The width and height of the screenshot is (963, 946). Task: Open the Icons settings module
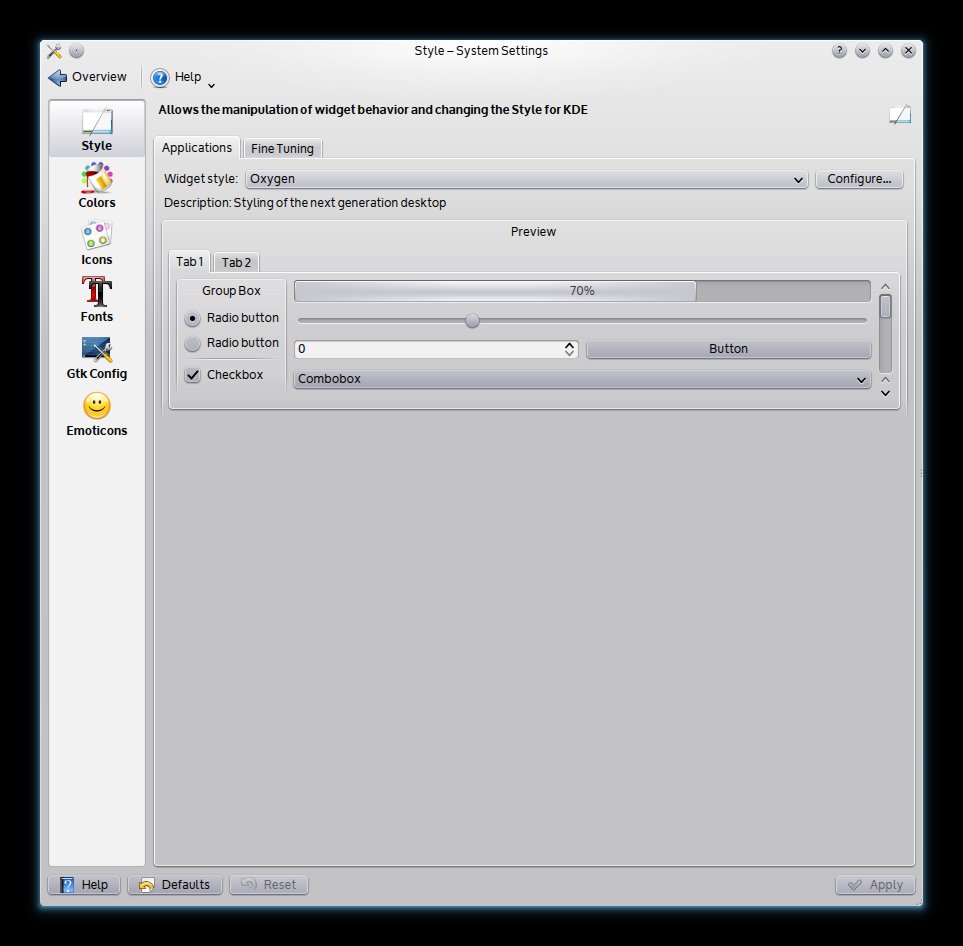(x=96, y=243)
